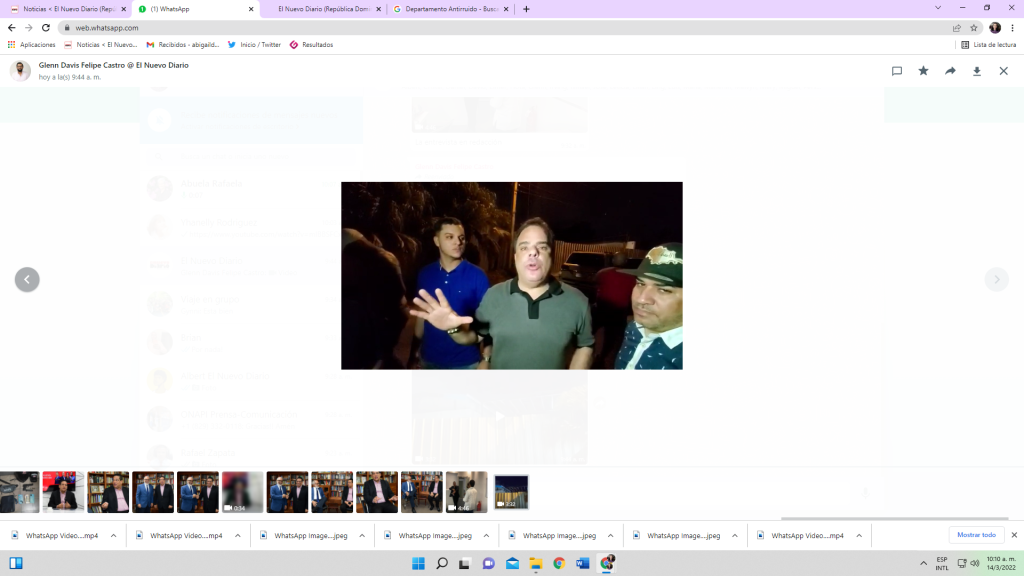Screen dimensions: 1024x576
Task: Close the WhatsApp media viewer
Action: (1004, 71)
